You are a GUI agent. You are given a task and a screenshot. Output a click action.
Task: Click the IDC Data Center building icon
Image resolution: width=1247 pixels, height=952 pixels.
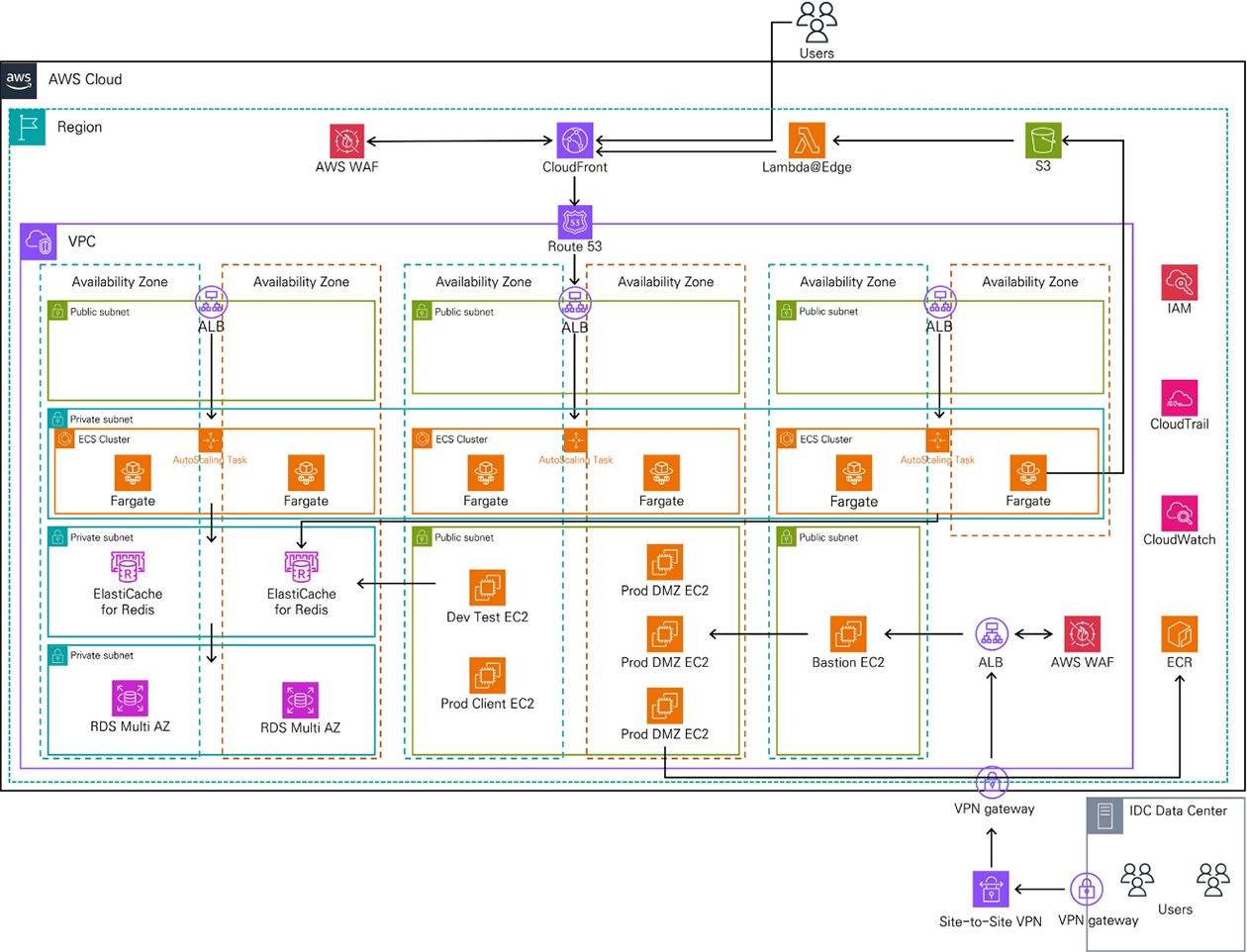click(x=1105, y=815)
